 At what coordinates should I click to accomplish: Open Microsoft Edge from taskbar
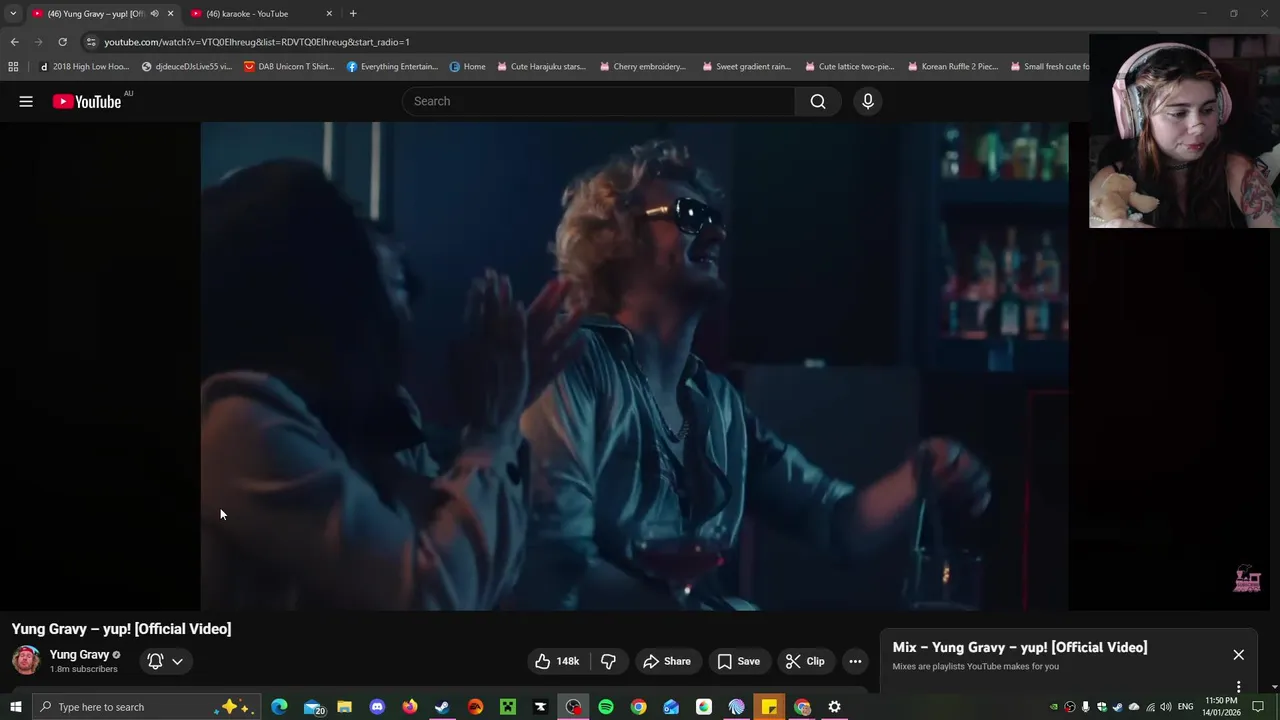pos(279,707)
